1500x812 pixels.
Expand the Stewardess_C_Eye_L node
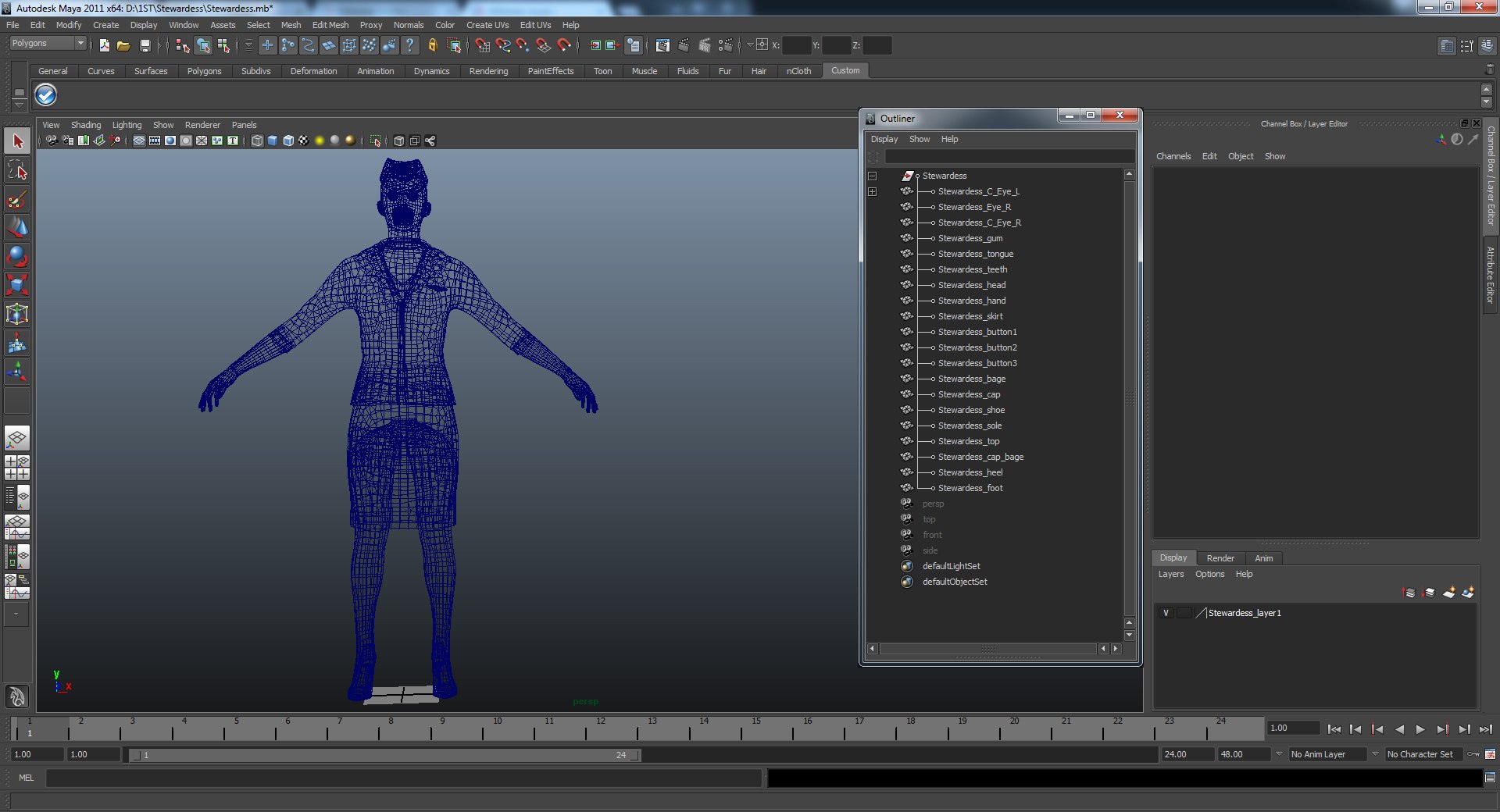click(873, 192)
